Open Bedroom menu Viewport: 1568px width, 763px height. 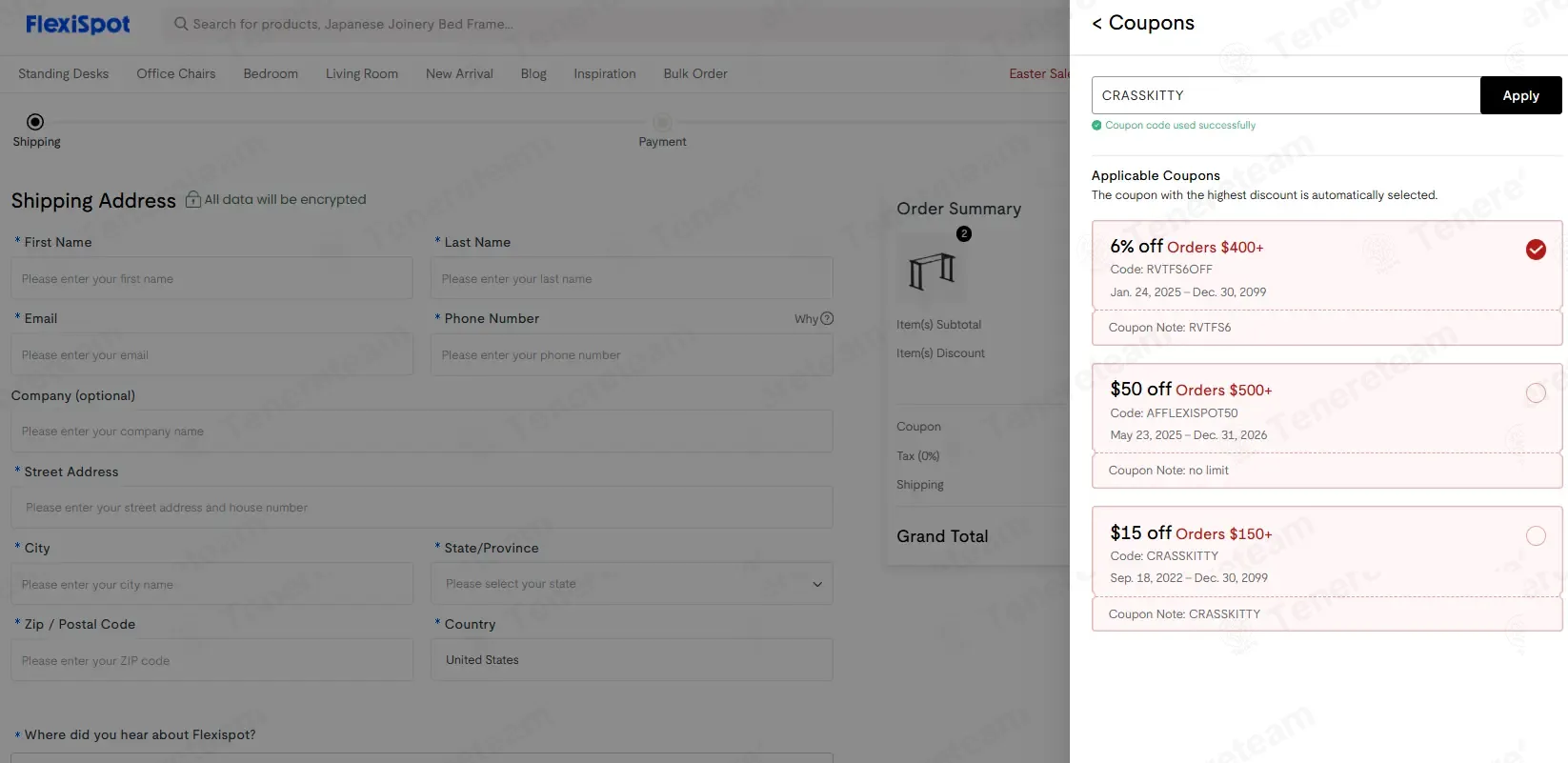tap(271, 73)
